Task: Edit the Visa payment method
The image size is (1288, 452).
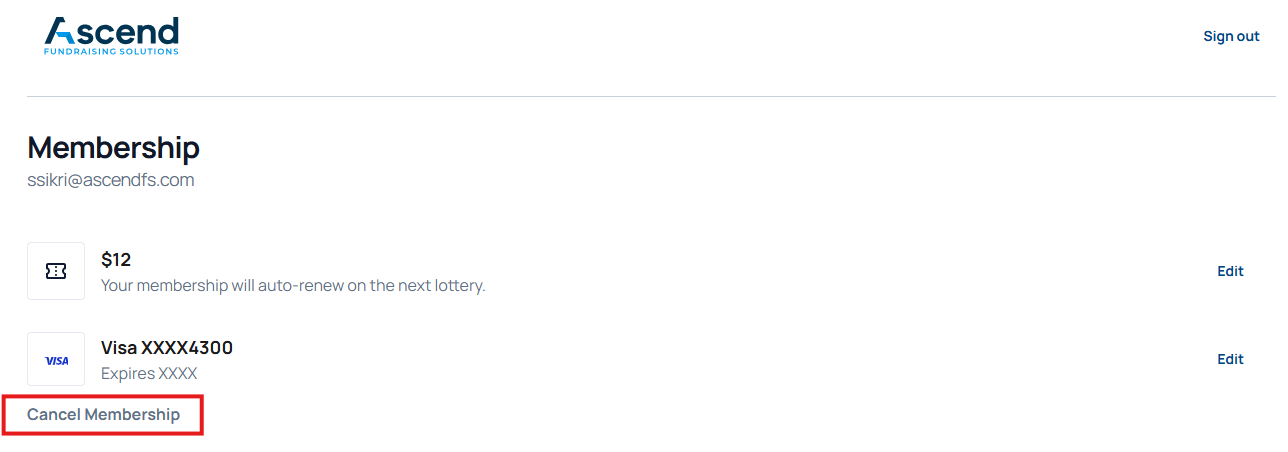Action: pyautogui.click(x=1230, y=359)
